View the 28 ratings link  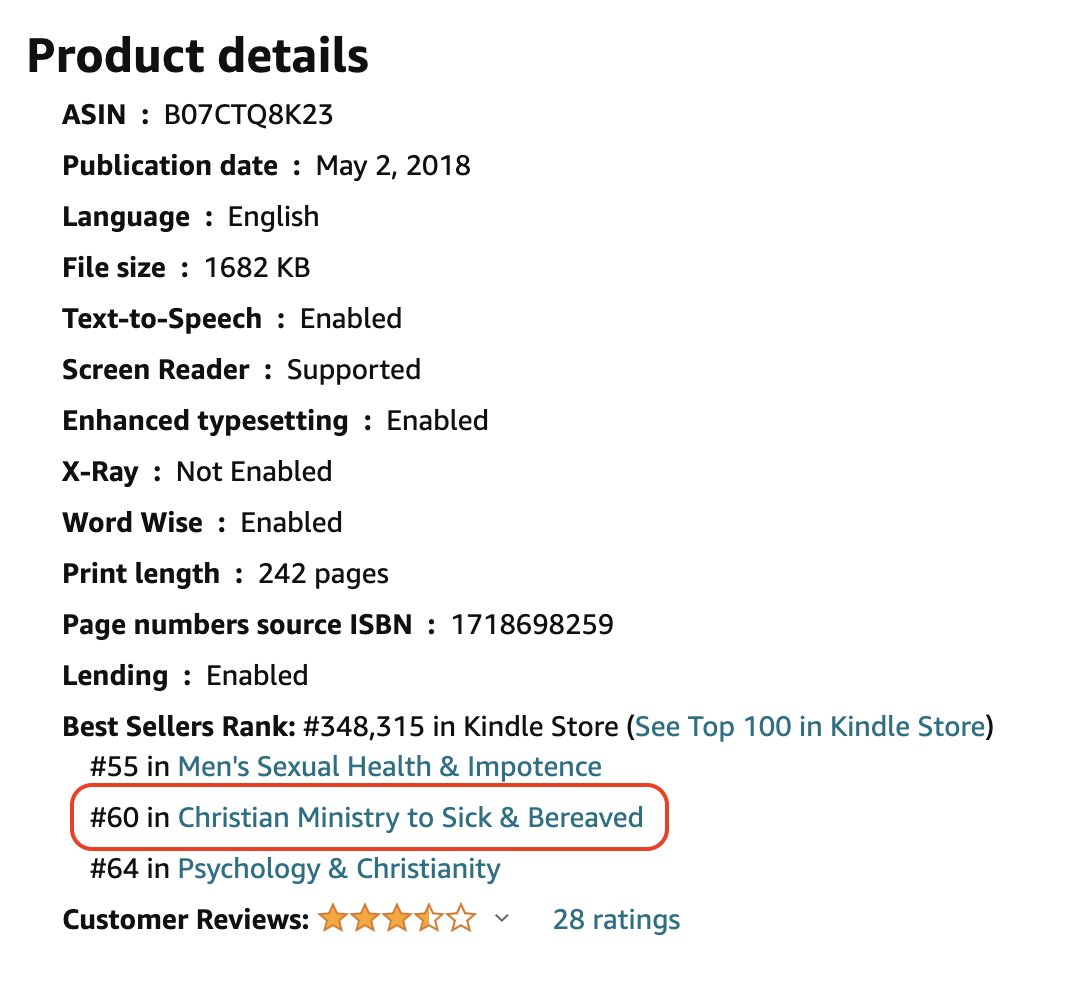[616, 919]
